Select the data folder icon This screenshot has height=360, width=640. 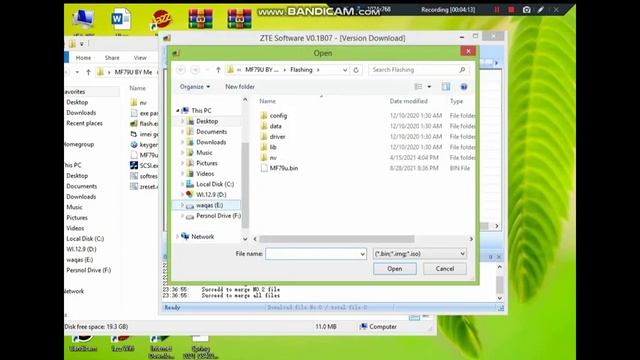point(264,126)
